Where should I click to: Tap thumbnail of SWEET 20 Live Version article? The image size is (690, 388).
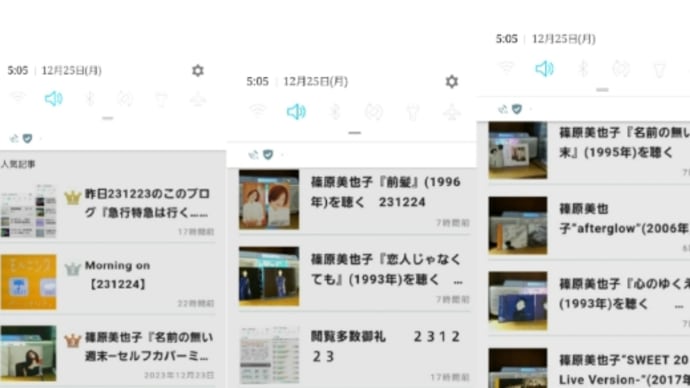pos(518,368)
